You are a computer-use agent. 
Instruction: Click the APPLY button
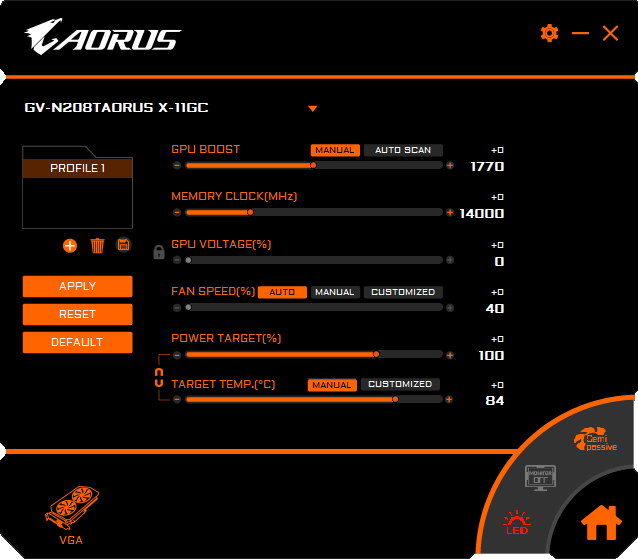tap(77, 286)
